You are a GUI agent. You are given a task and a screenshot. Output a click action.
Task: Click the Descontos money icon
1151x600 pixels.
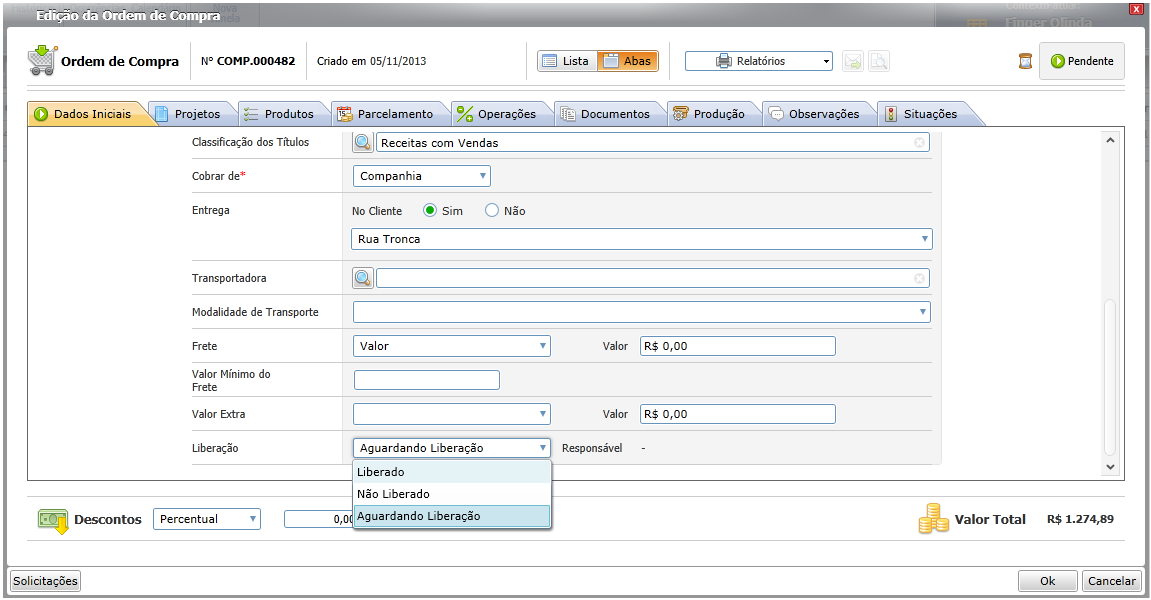53,521
